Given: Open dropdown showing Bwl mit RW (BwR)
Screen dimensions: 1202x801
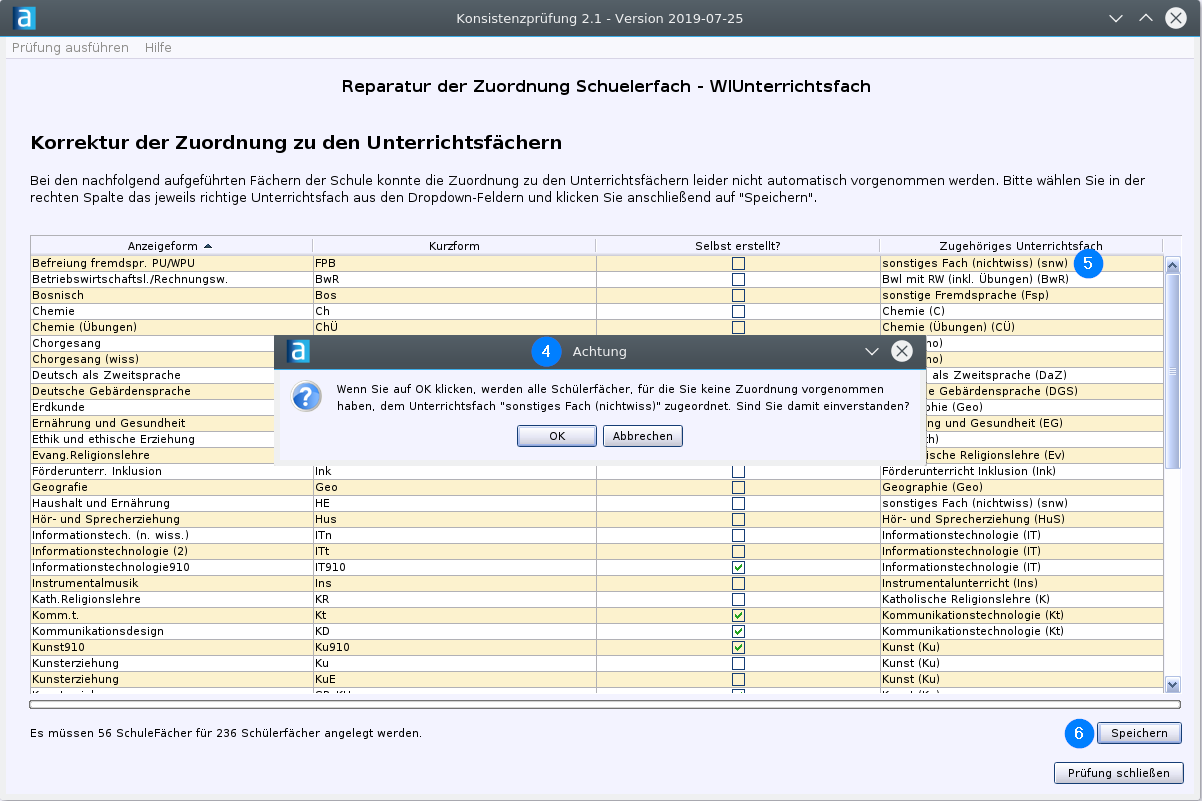Looking at the screenshot, I should pyautogui.click(x=1021, y=279).
